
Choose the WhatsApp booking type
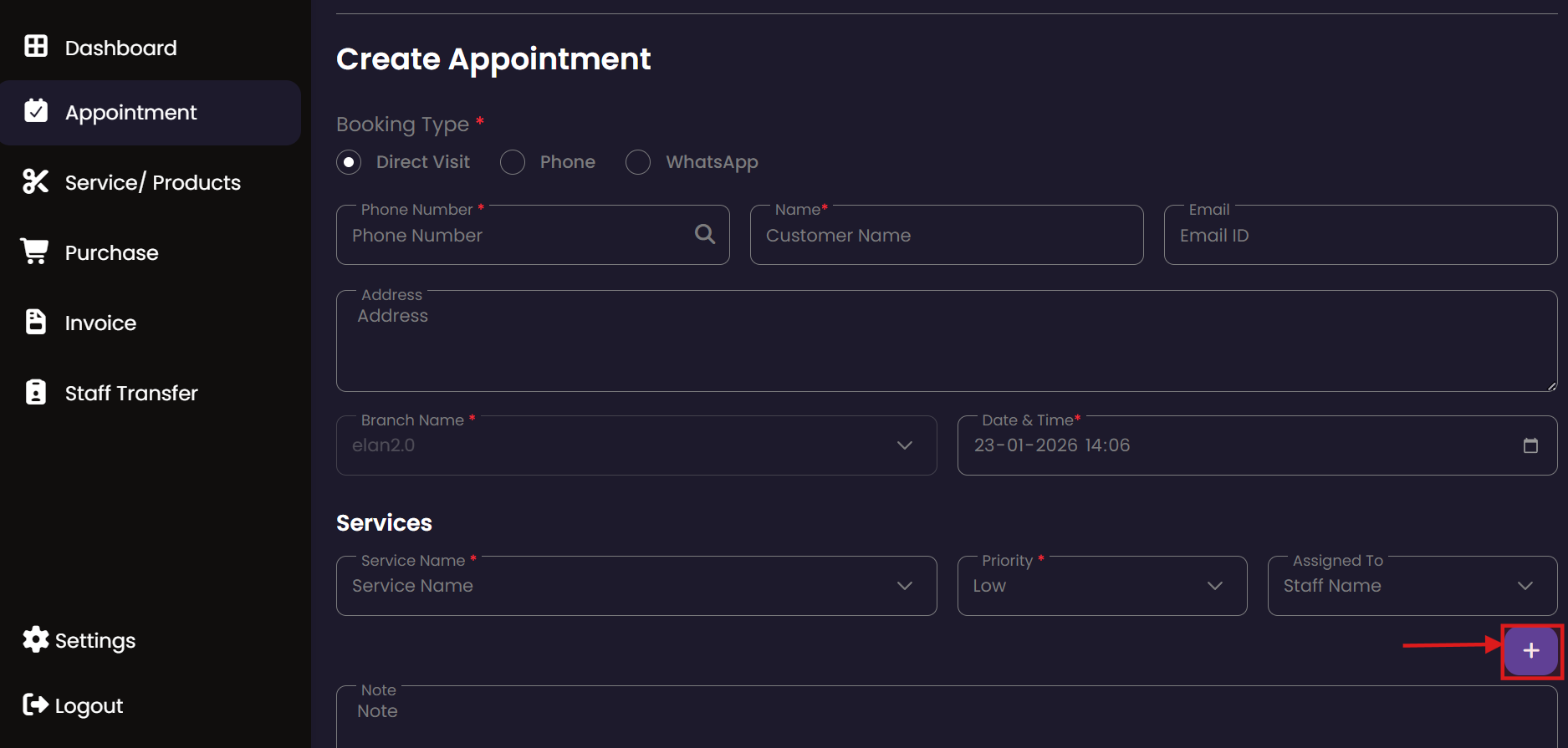pyautogui.click(x=638, y=162)
